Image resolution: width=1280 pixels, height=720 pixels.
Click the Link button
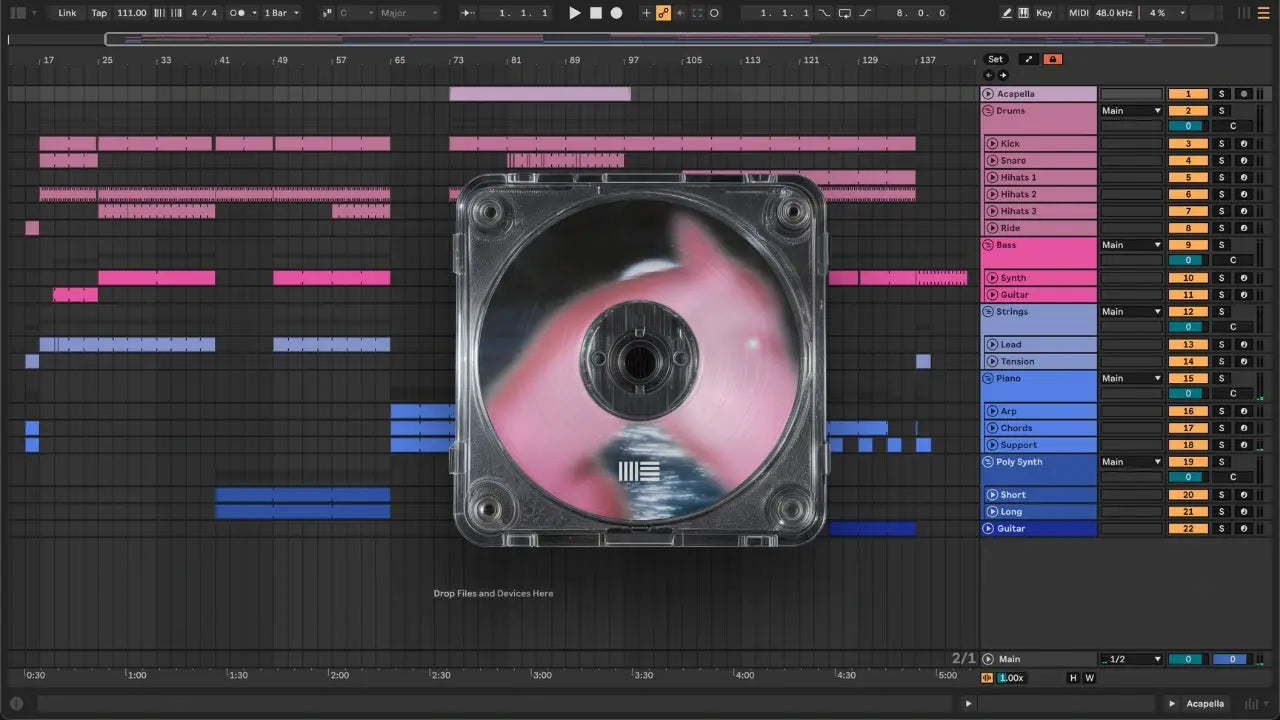pos(67,13)
